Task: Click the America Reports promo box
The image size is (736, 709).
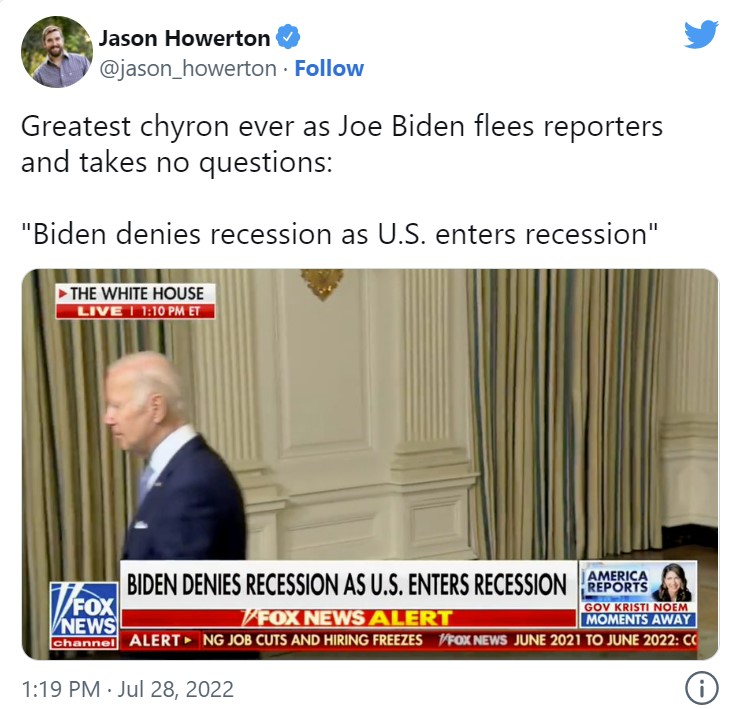Action: tap(638, 594)
